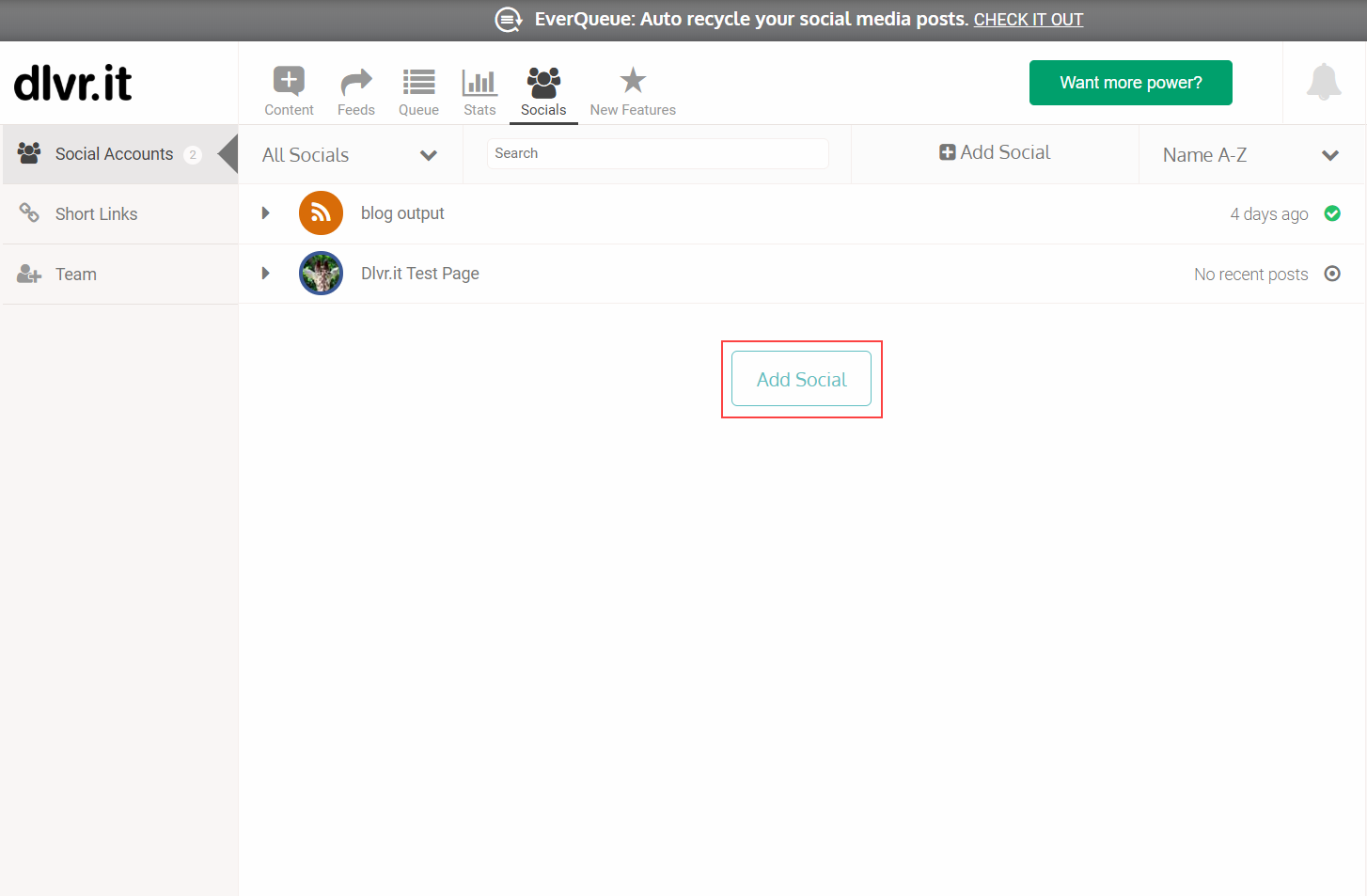Viewport: 1367px width, 896px height.
Task: Toggle the status circle for Dlvr.it Test Page
Action: click(x=1332, y=274)
